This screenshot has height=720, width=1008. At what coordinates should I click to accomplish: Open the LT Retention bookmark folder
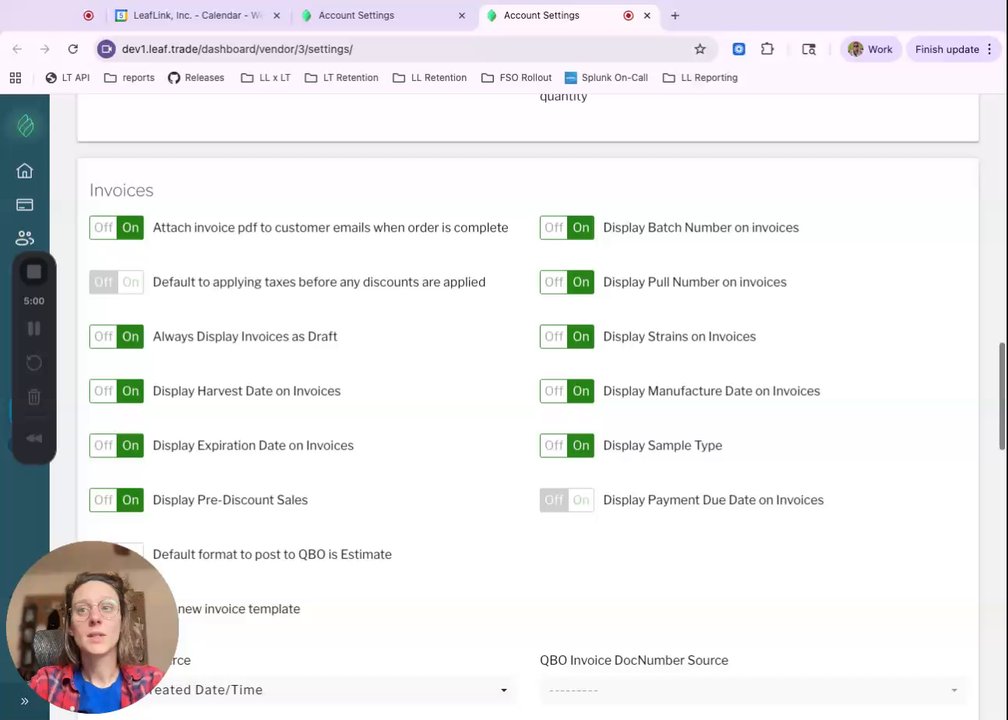click(341, 78)
